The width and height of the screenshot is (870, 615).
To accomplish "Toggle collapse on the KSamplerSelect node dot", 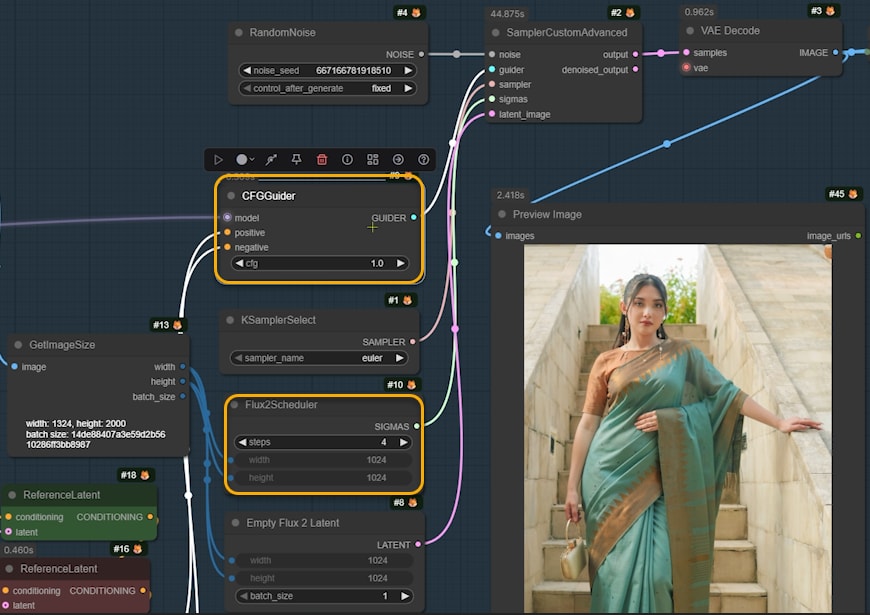I will [231, 321].
